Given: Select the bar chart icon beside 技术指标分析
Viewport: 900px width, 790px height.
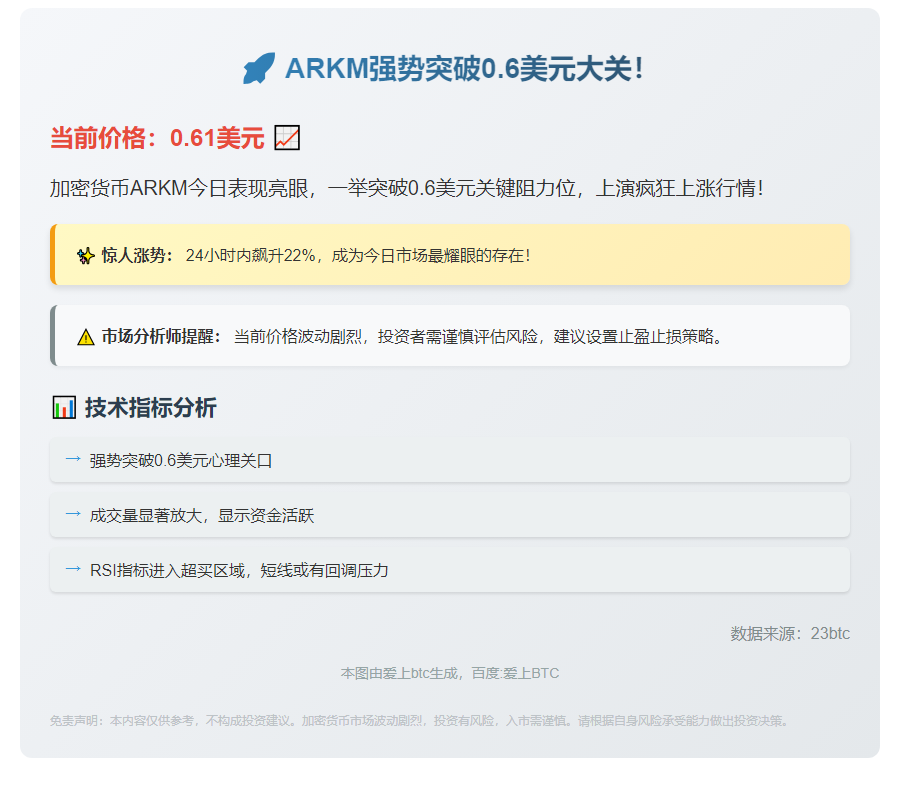Looking at the screenshot, I should coord(63,407).
